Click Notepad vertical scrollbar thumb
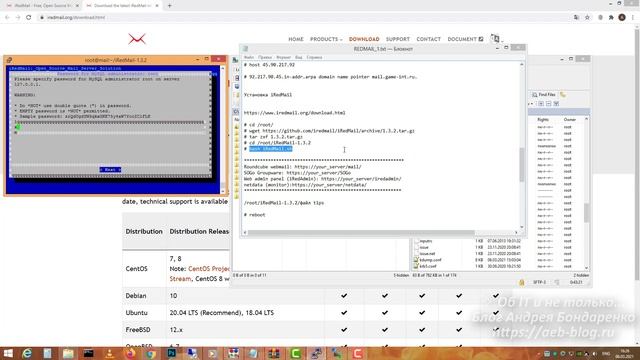The height and width of the screenshot is (360, 640). [522, 164]
